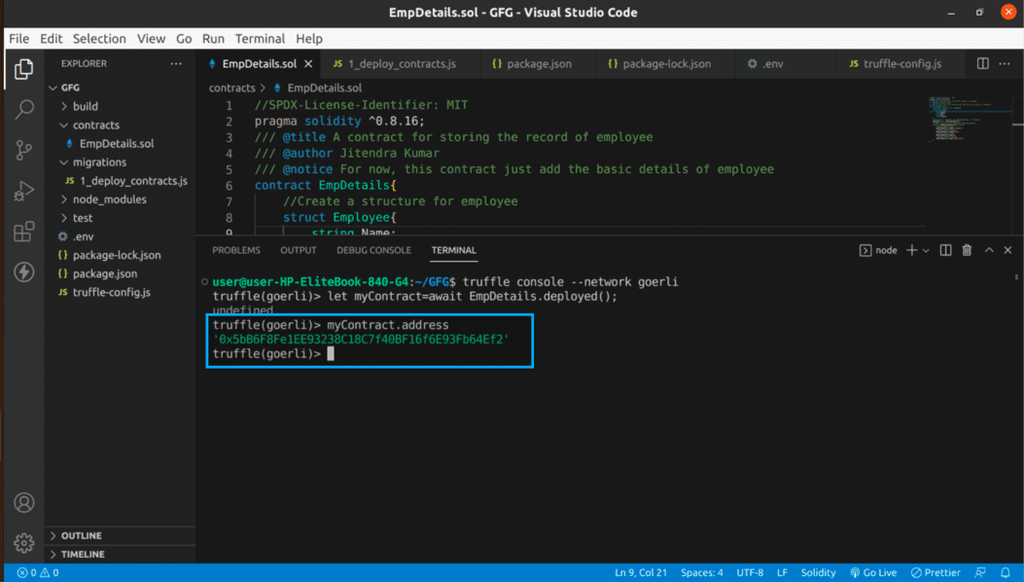Open the Accounts icon in activity bar

coord(24,502)
